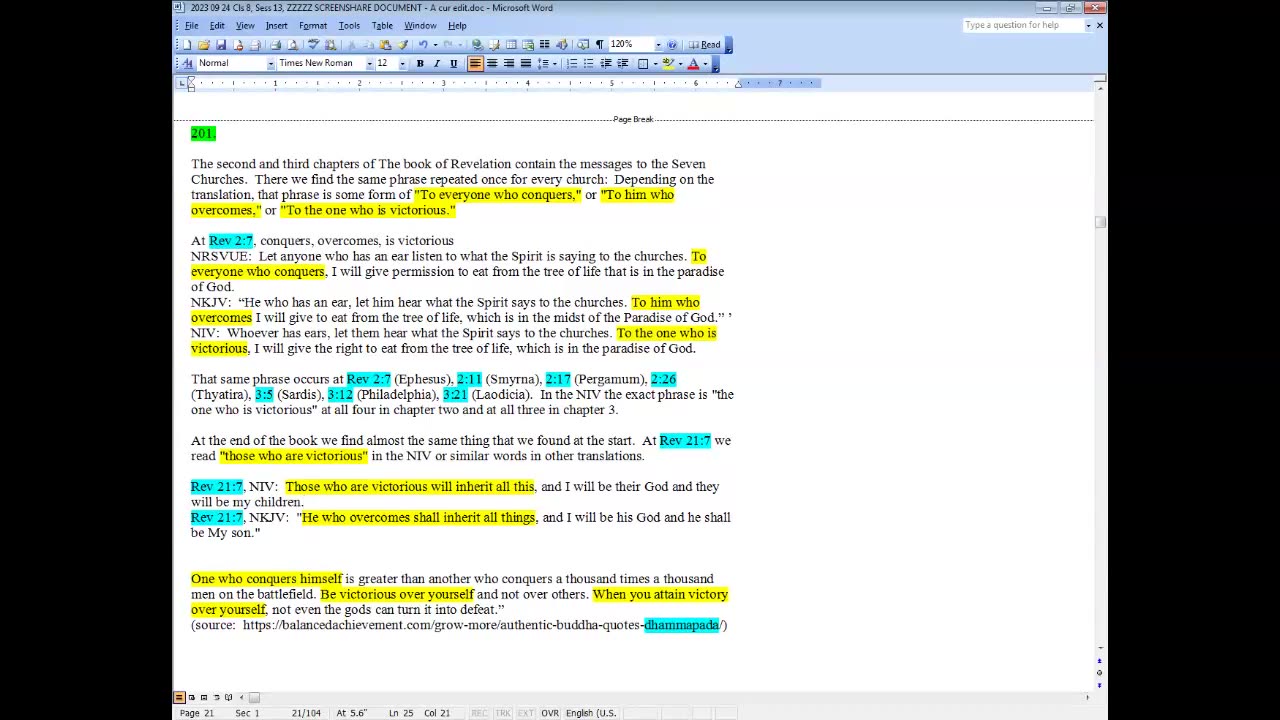Toggle the Document Map pane
Image resolution: width=1280 pixels, height=720 pixels.
[x=583, y=44]
